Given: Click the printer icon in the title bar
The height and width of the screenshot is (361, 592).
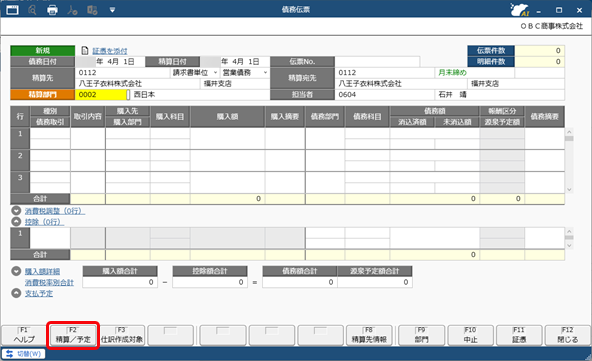Looking at the screenshot, I should [52, 10].
